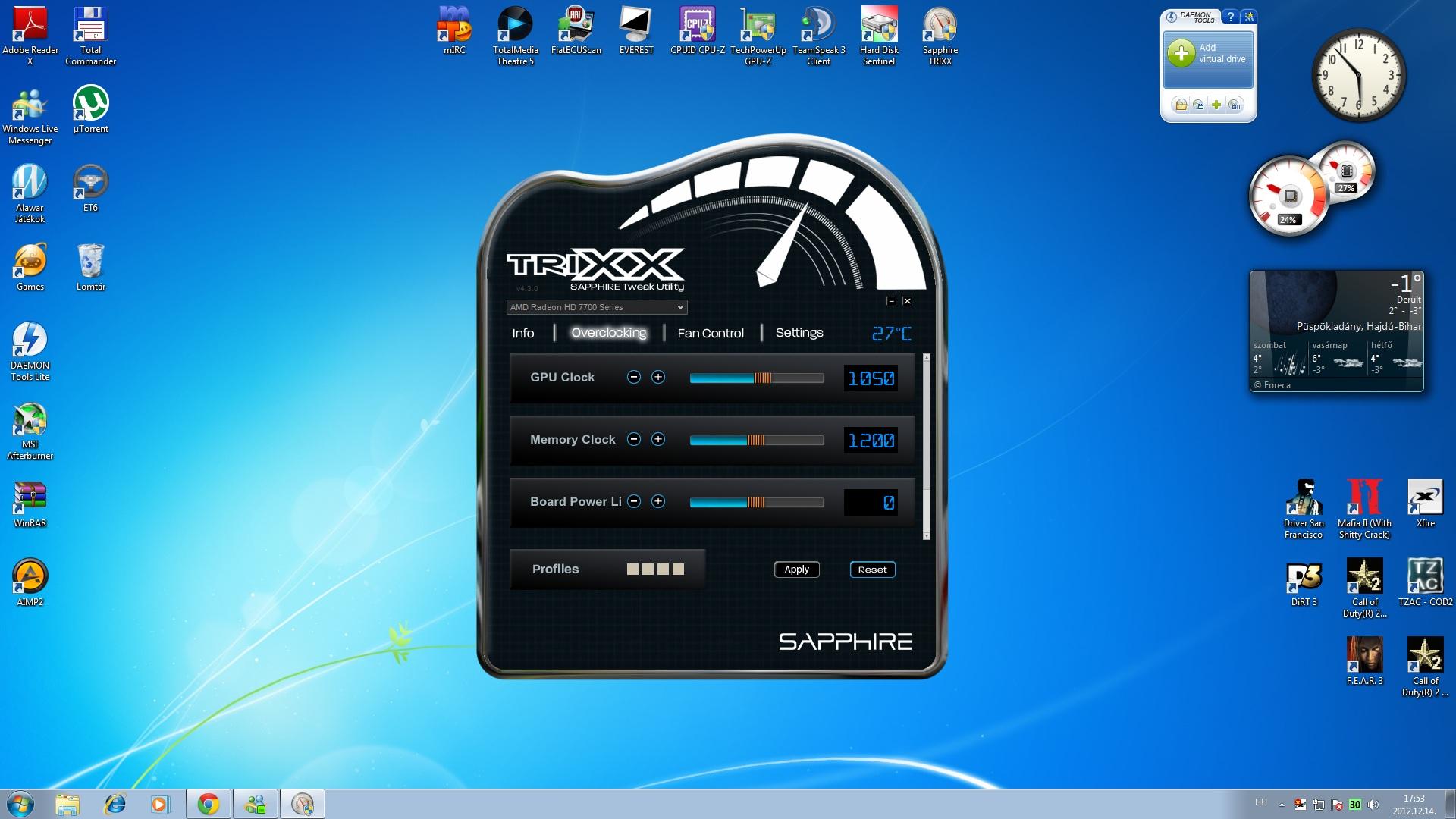Click the Board Power Limit value field

871,502
